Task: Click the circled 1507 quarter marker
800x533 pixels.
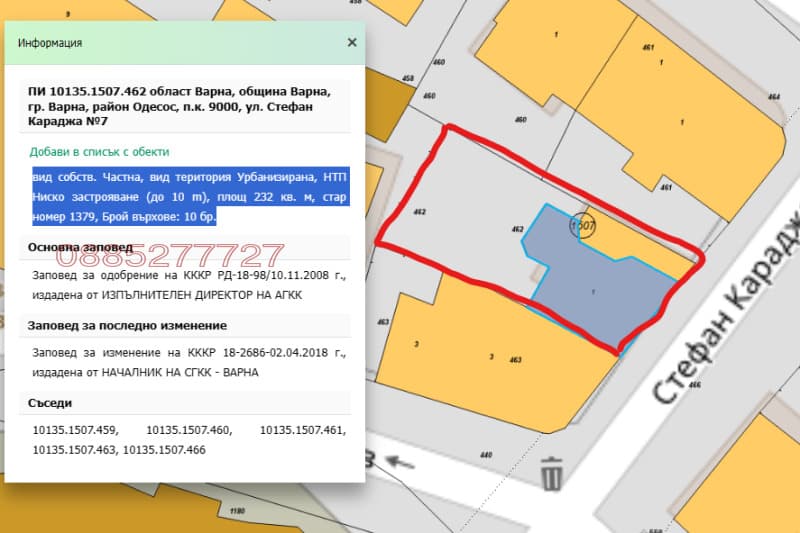Action: coord(582,226)
